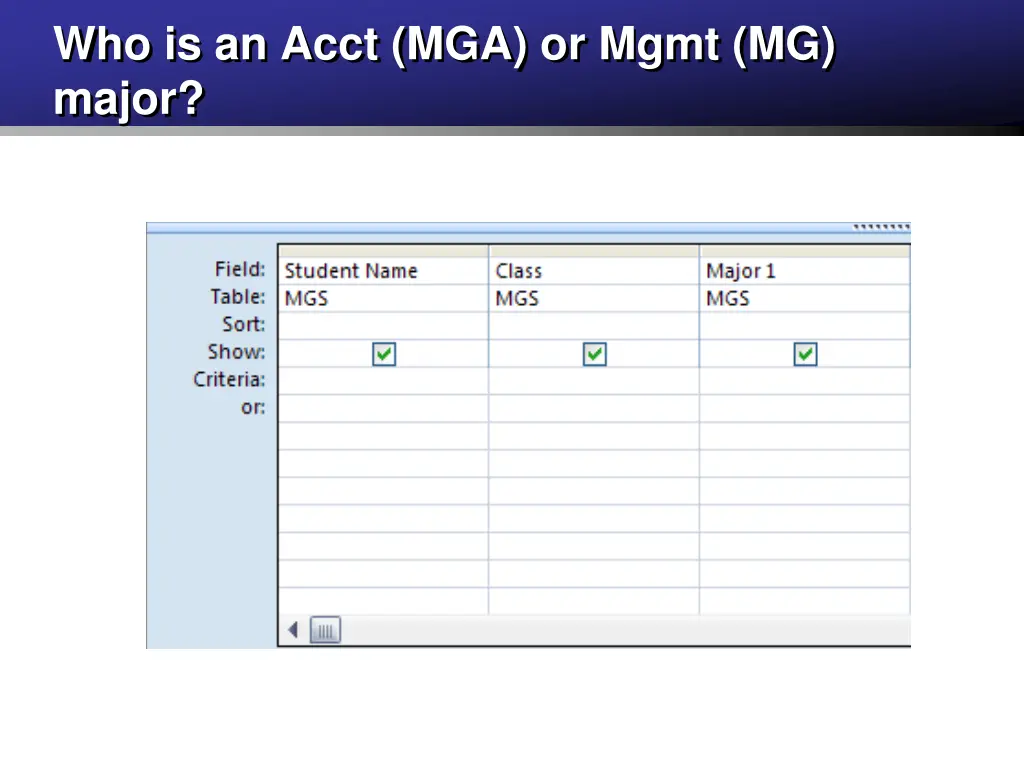
Task: Click the Criteria cell under Major 1
Action: pos(805,381)
